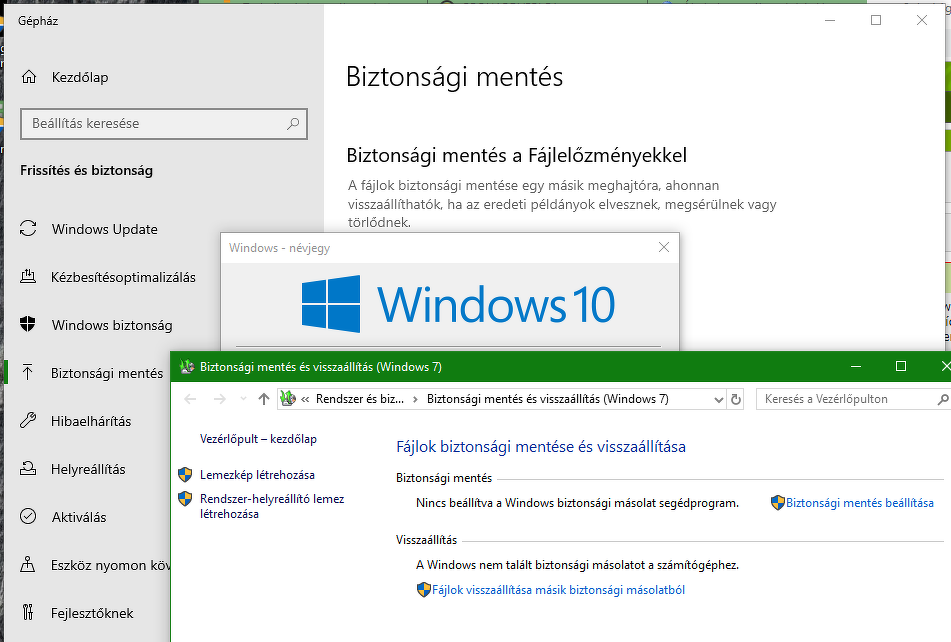Select Biztonsági mentés in Settings sidebar
951x642 pixels.
point(107,373)
